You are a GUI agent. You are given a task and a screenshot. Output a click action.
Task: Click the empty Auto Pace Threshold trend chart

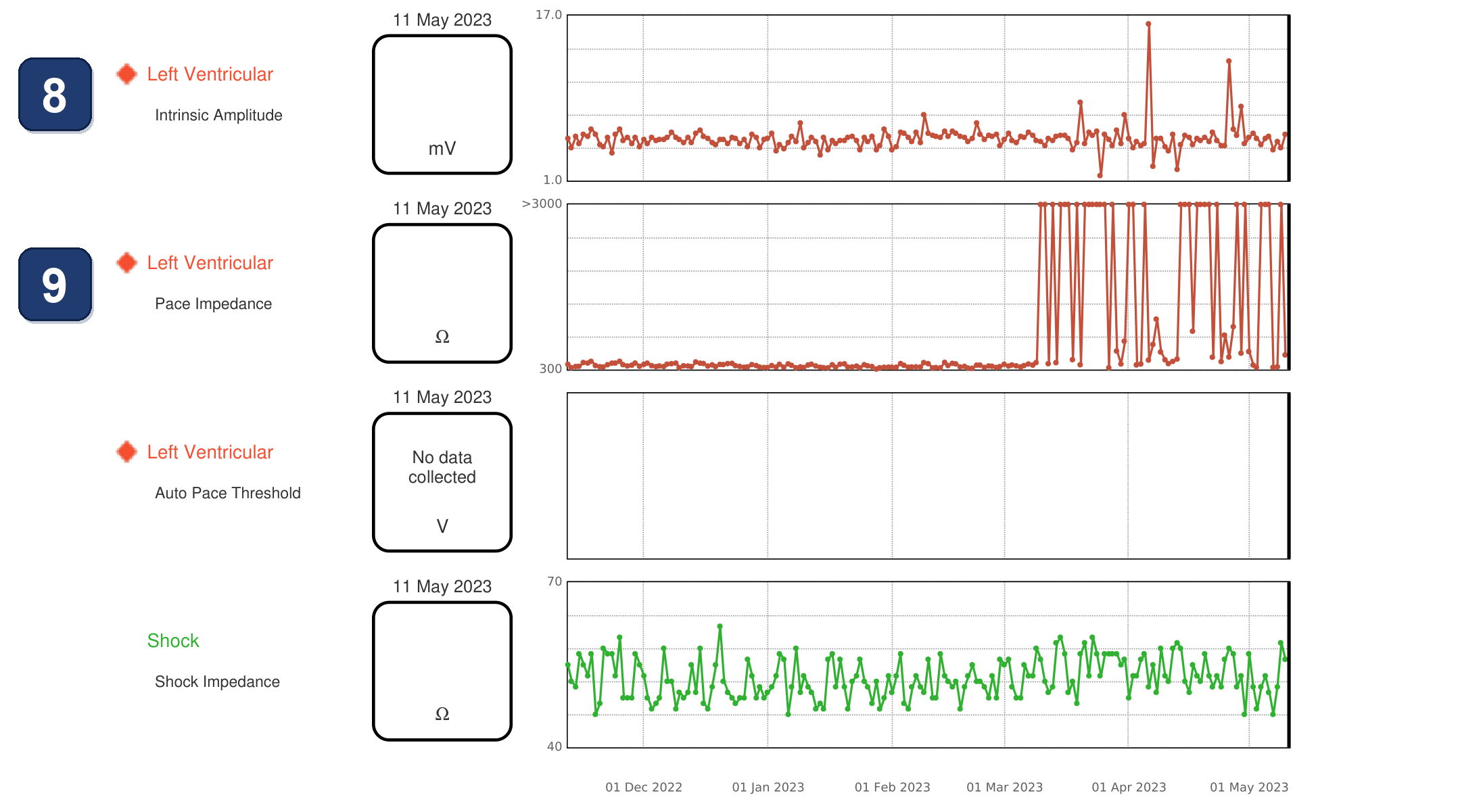pos(928,476)
